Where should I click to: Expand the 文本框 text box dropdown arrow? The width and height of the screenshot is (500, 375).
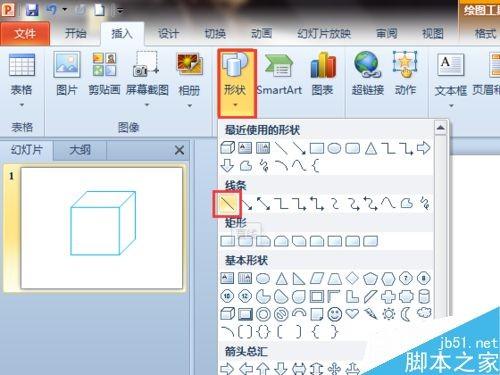(451, 106)
